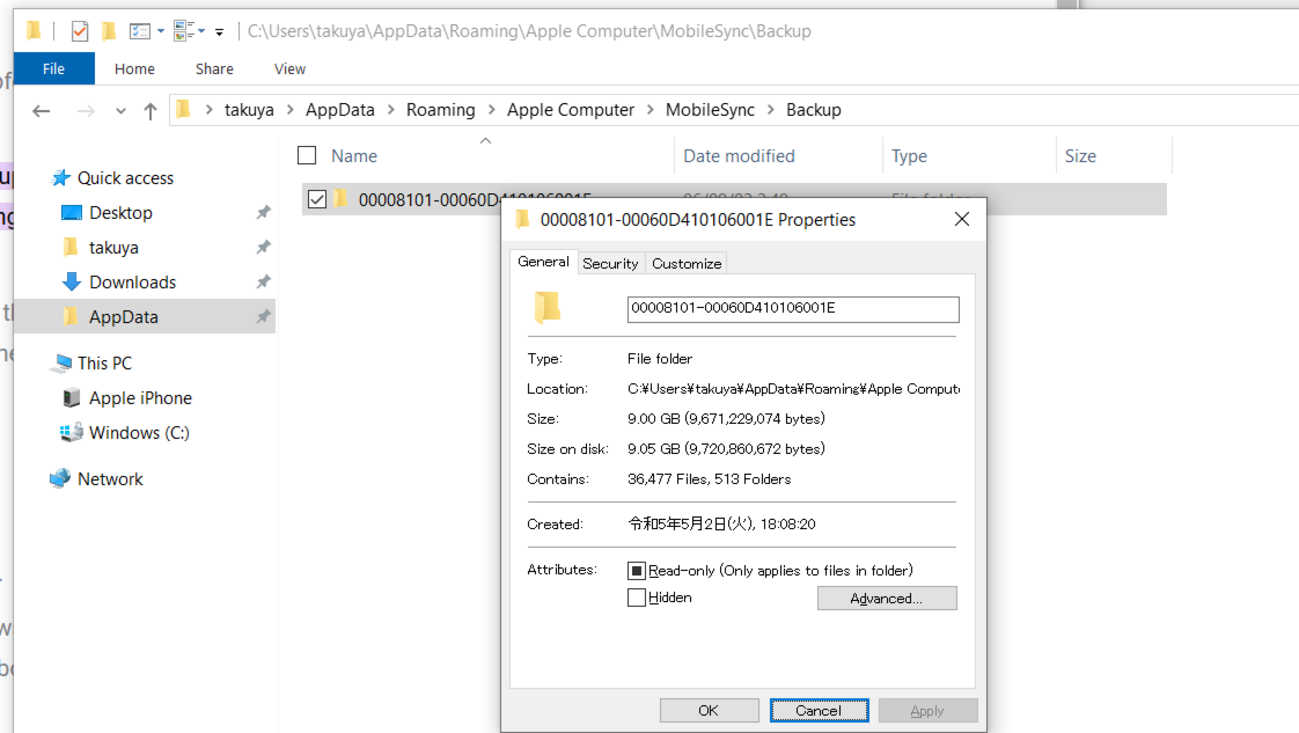Click the New folder icon in quick access toolbar
Image resolution: width=1299 pixels, height=733 pixels.
[x=109, y=31]
